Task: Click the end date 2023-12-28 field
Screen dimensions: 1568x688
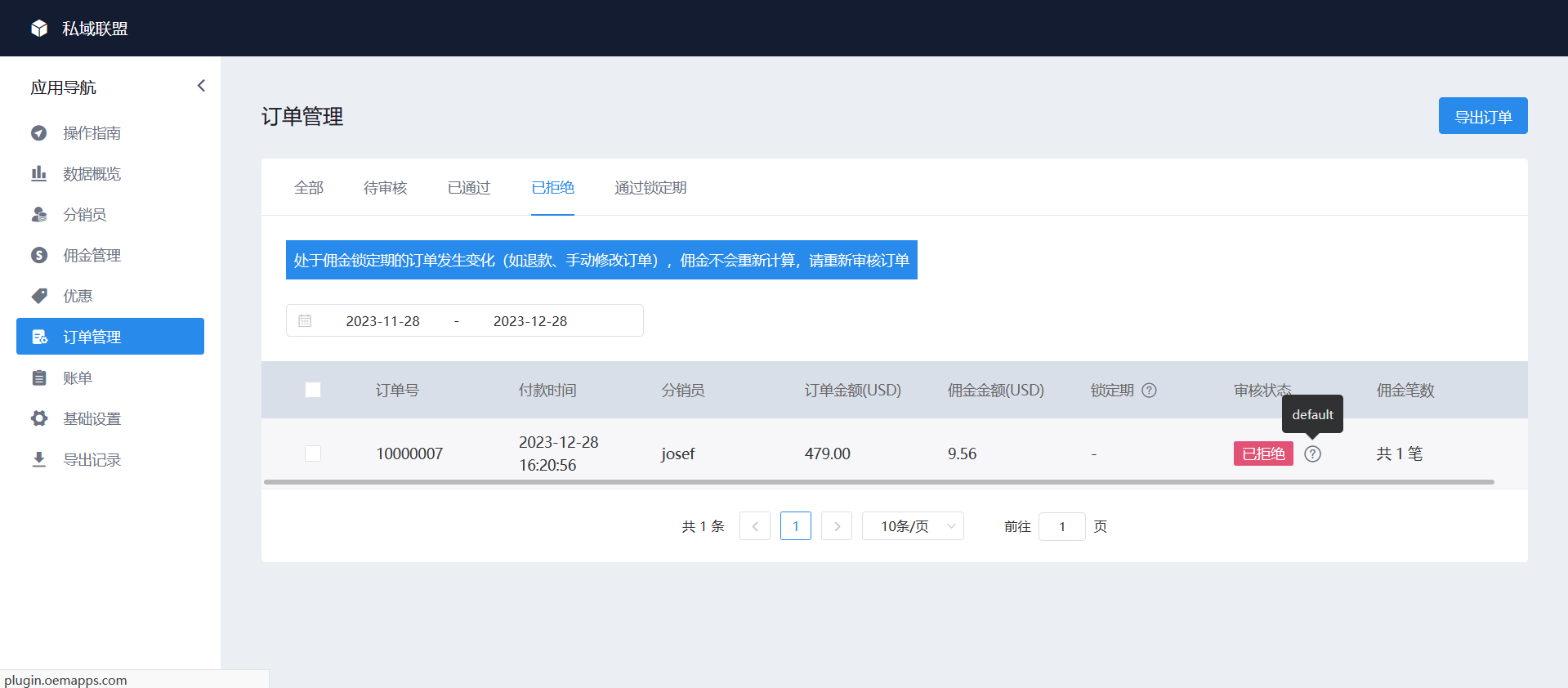Action: [x=530, y=321]
